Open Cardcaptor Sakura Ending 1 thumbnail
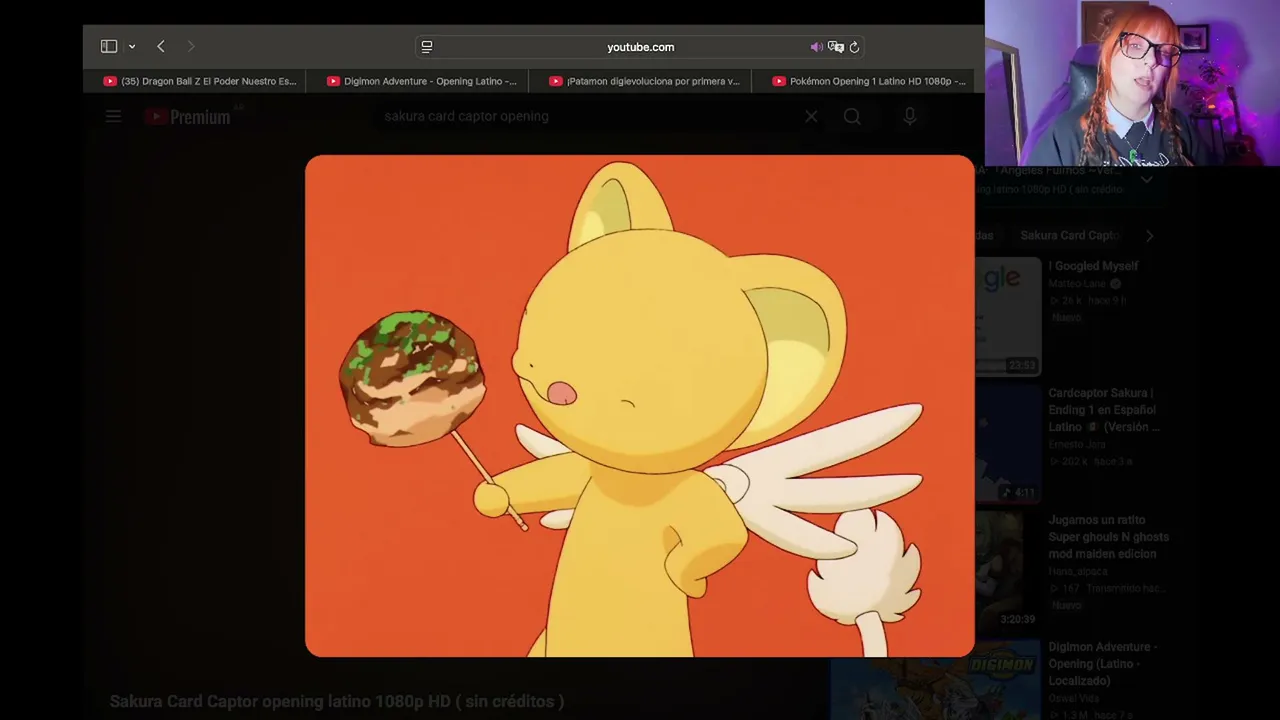Image resolution: width=1280 pixels, height=720 pixels. pyautogui.click(x=1007, y=444)
